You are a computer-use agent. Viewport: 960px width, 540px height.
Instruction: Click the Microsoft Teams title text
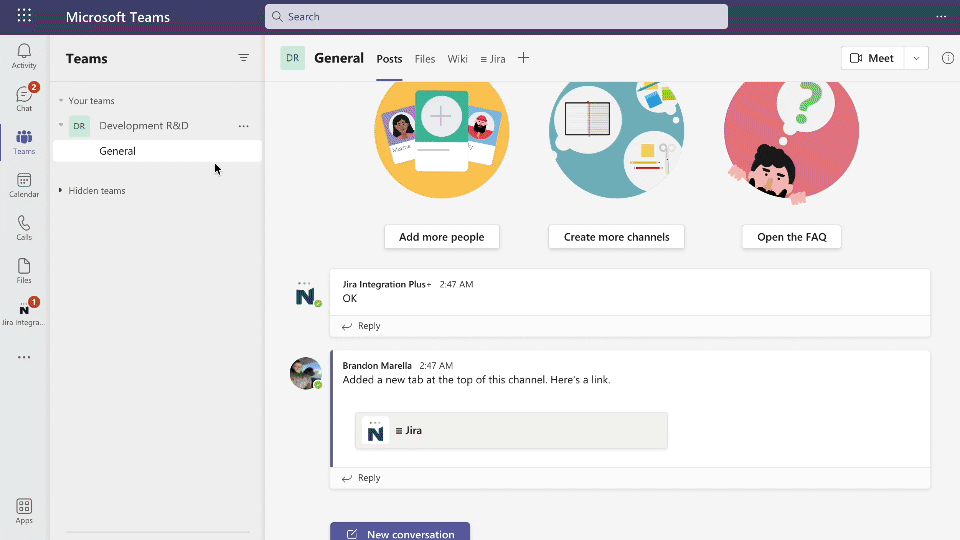[x=118, y=17]
